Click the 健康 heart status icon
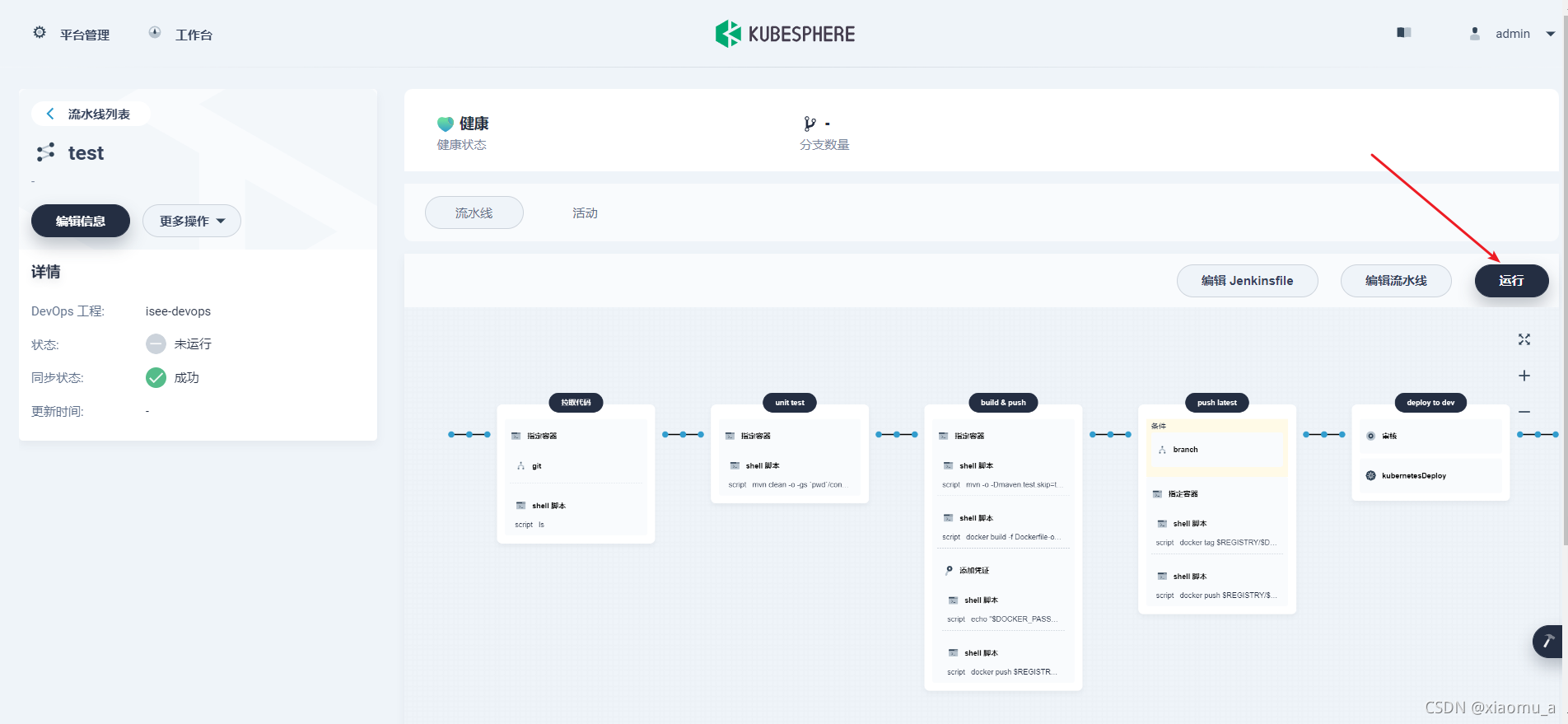This screenshot has height=724, width=1568. point(446,124)
